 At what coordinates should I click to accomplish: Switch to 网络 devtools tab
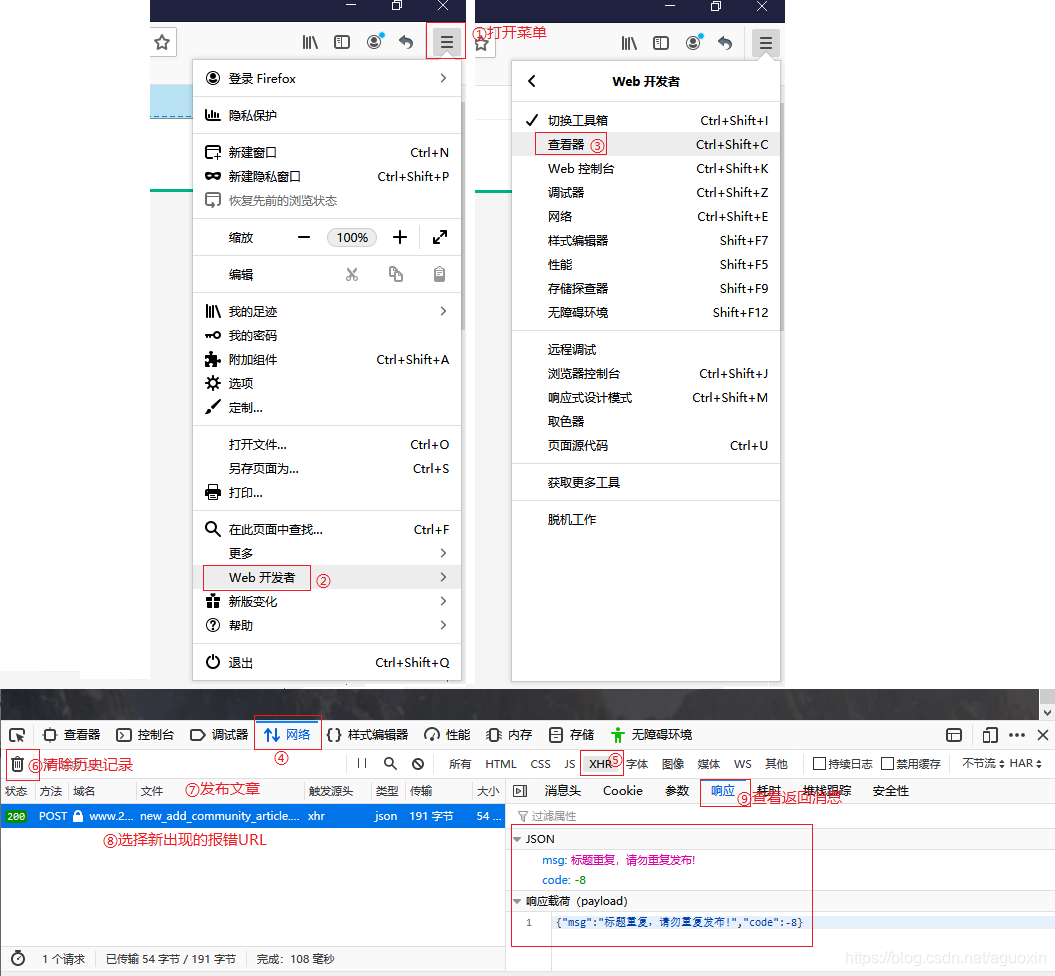pos(288,735)
